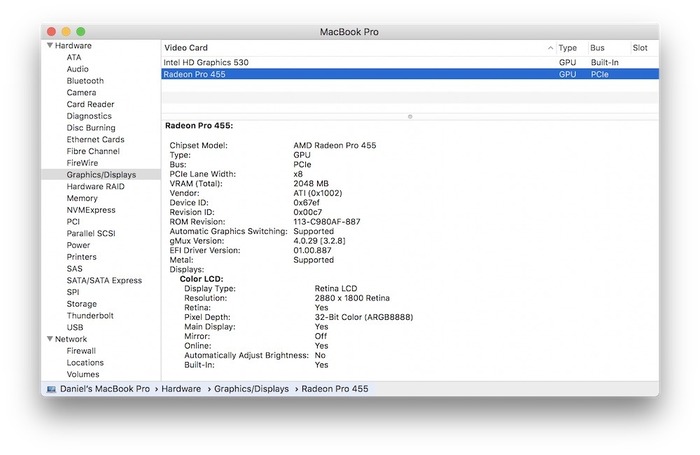Select SPI in the sidebar
The height and width of the screenshot is (455, 700).
[x=73, y=292]
